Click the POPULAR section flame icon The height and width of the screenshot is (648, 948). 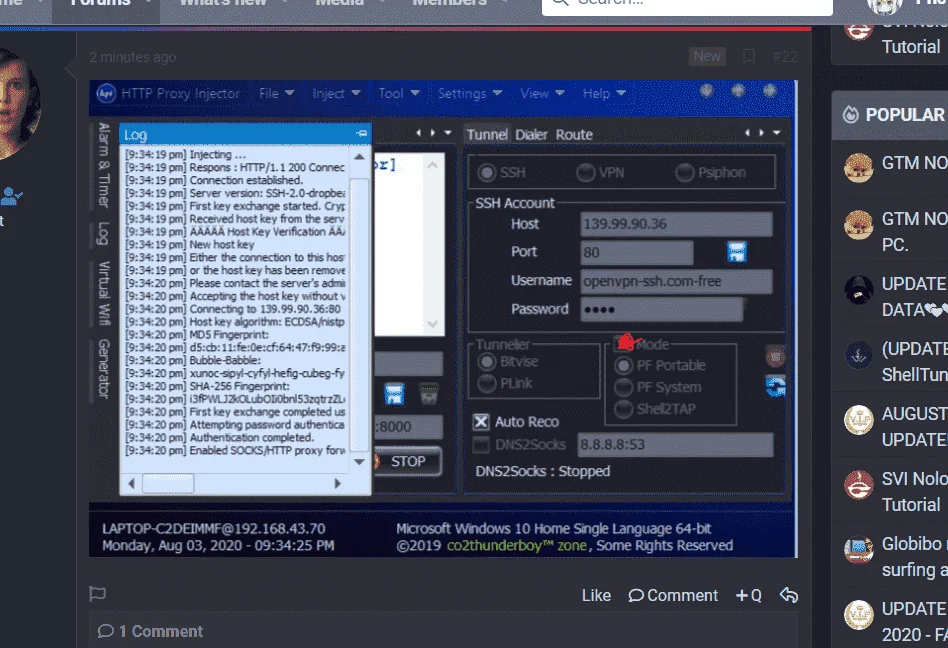[x=851, y=114]
